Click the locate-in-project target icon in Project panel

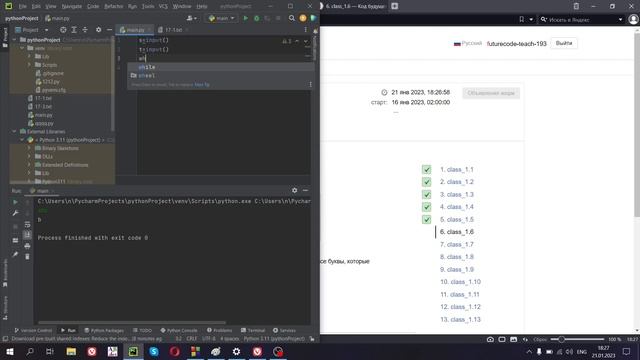tap(63, 30)
